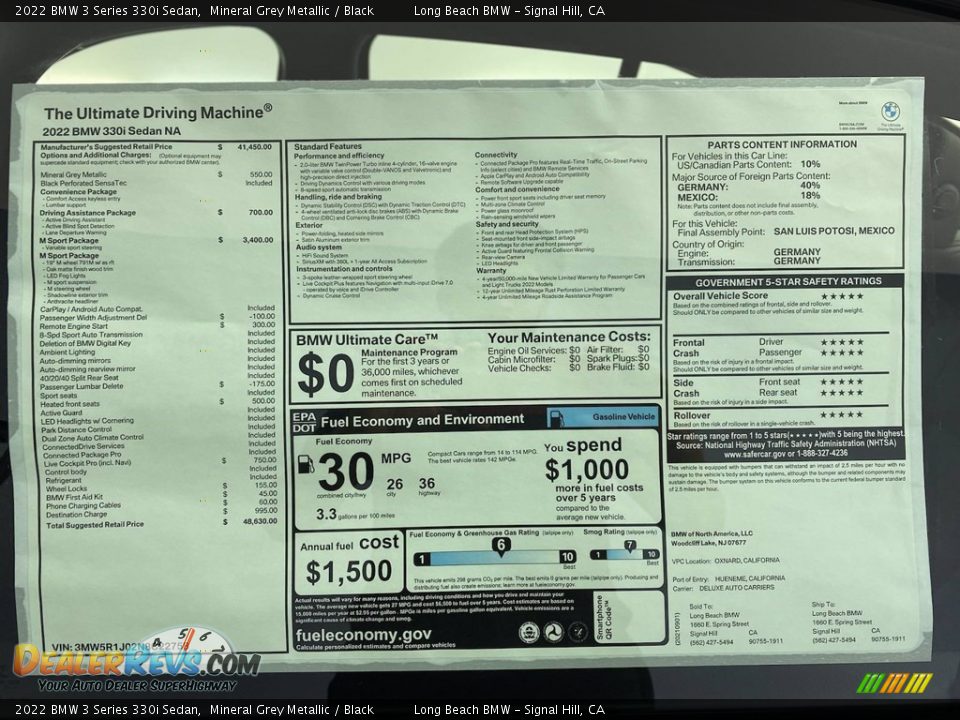Click "Performance and efficiency" subheading
This screenshot has height=720, width=960.
[x=339, y=156]
